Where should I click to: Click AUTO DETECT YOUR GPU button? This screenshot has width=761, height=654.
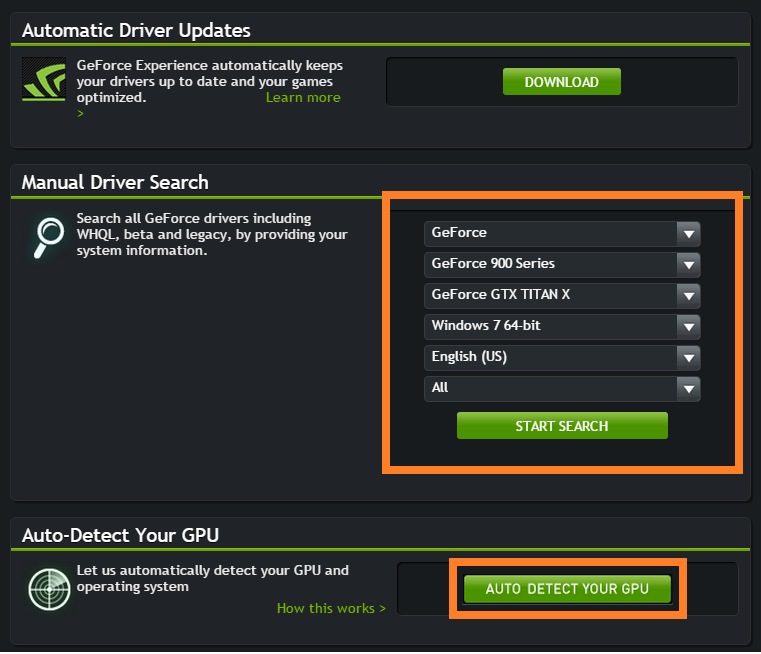pyautogui.click(x=567, y=589)
